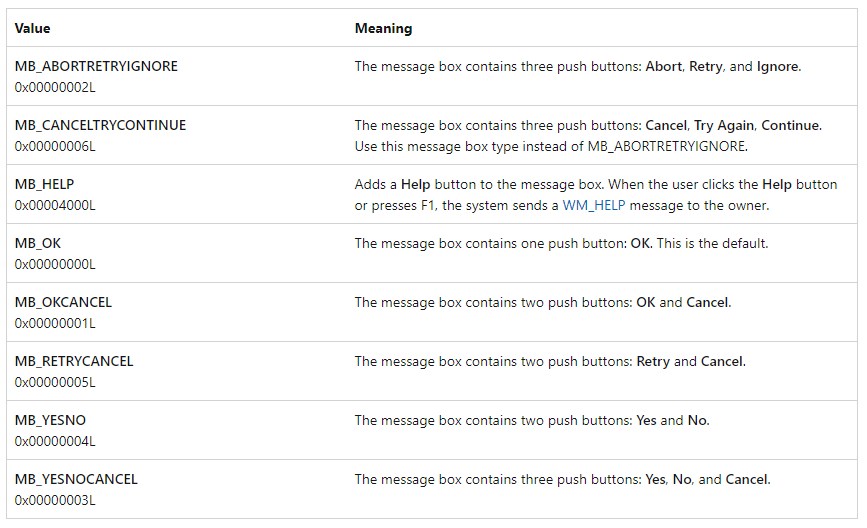Click the hex value 0x00000002L

tap(55, 87)
